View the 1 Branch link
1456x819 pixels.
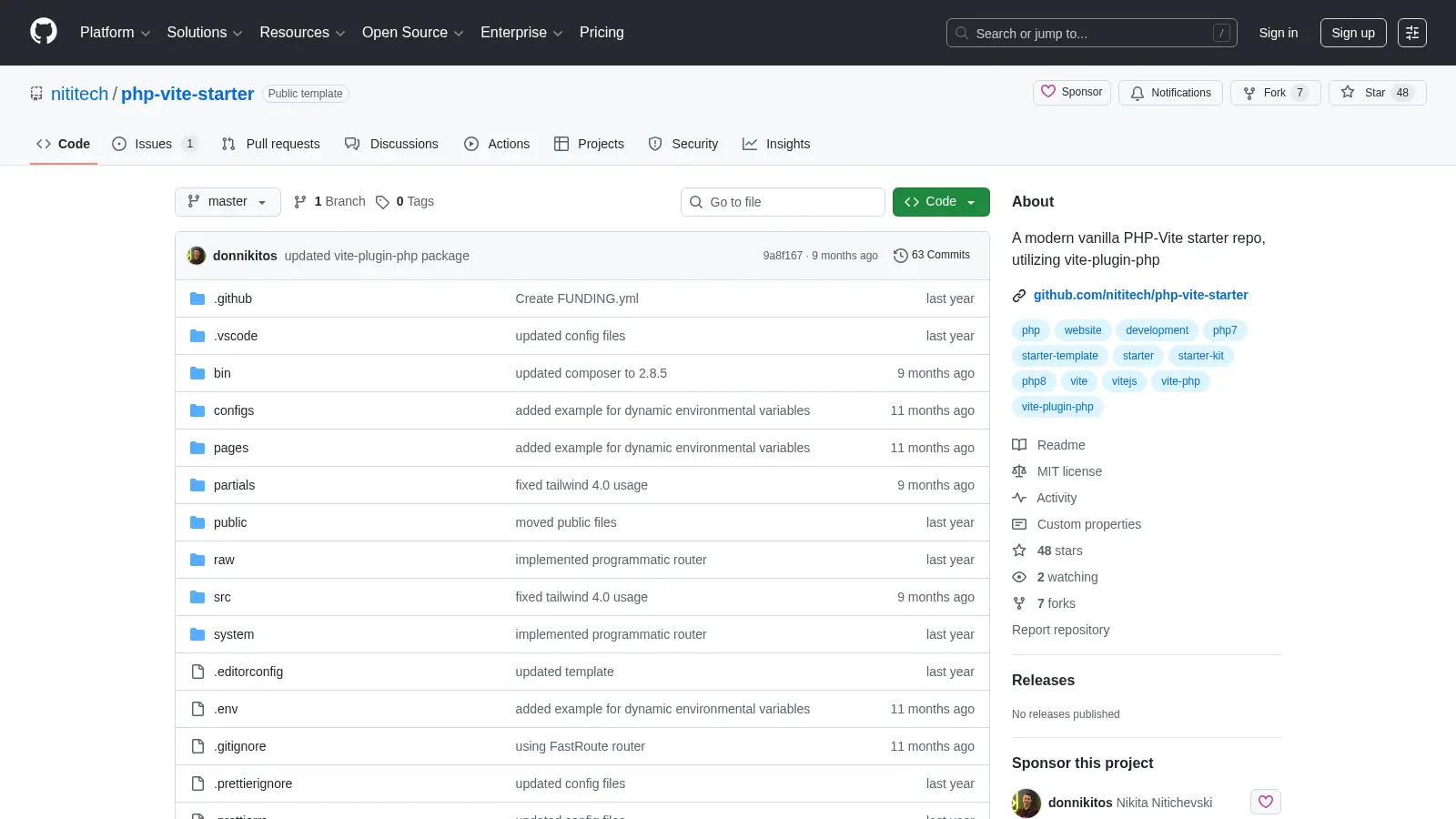tap(329, 202)
